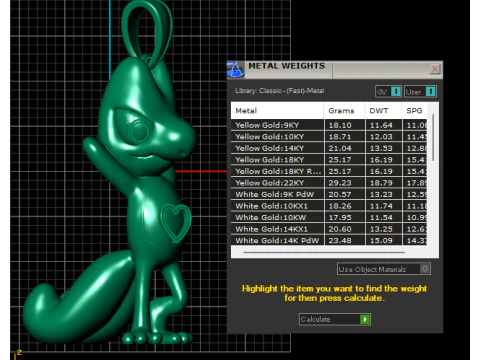
Task: Click the Metal Weights scale icon
Action: tap(235, 69)
